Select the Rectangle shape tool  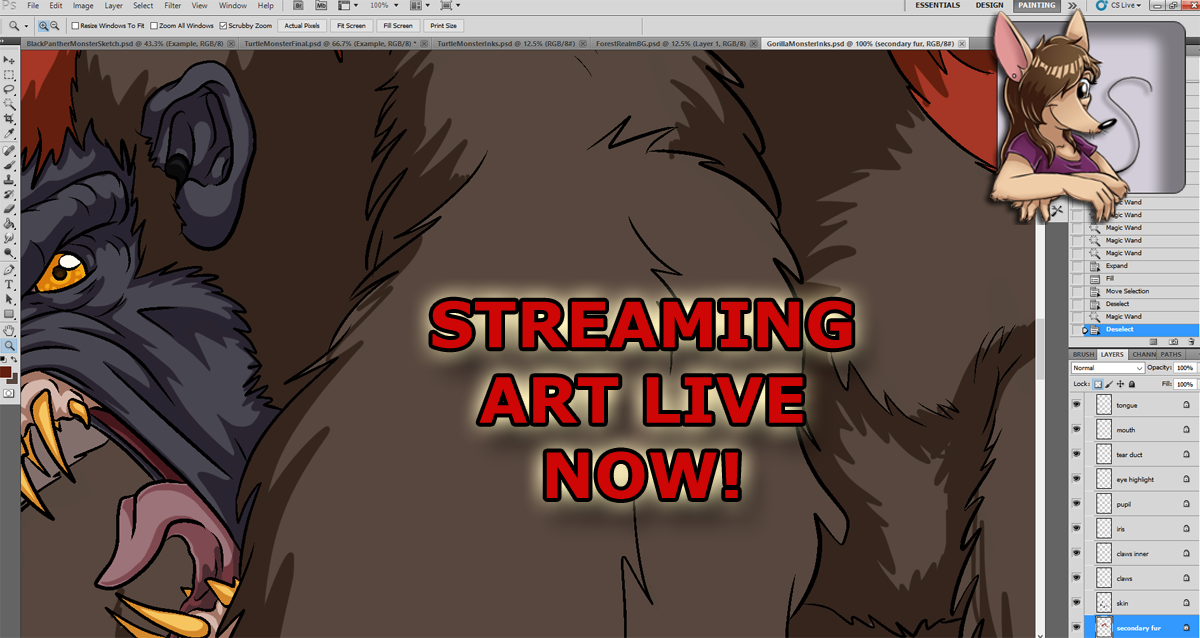pyautogui.click(x=9, y=314)
